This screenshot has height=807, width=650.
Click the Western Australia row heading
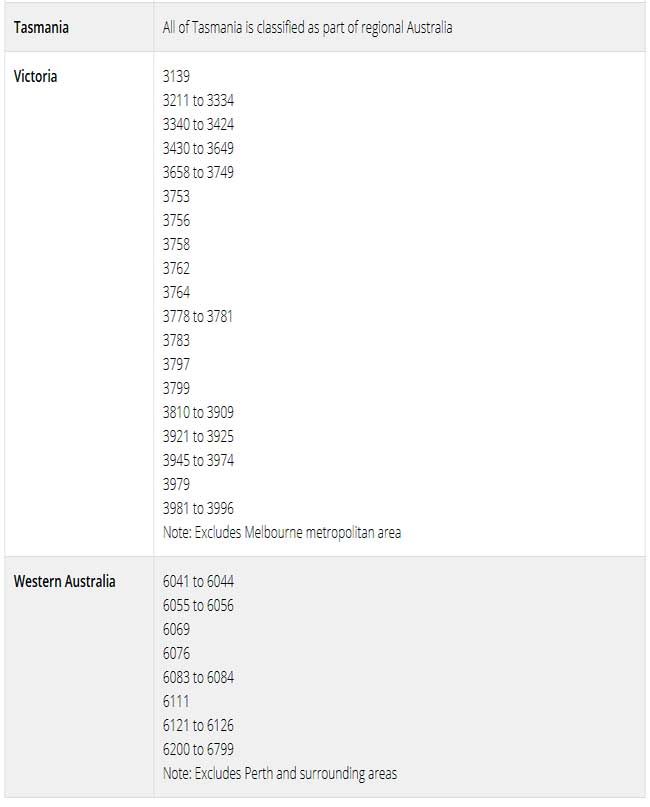[x=64, y=581]
